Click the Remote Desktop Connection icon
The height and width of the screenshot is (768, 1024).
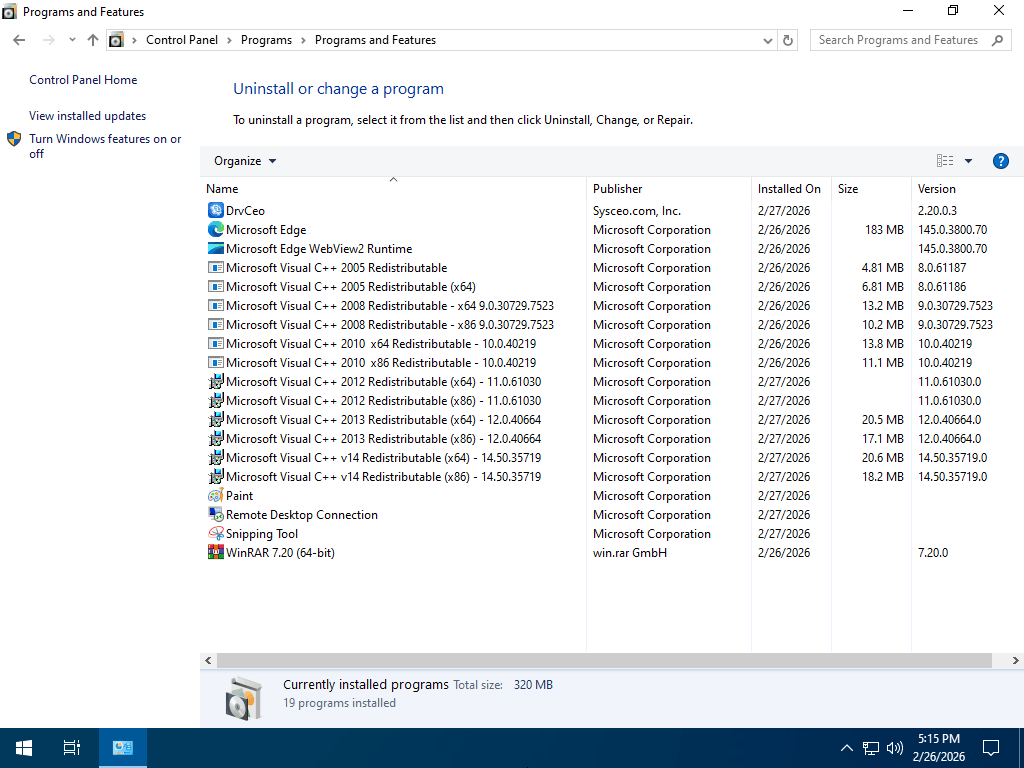point(216,515)
